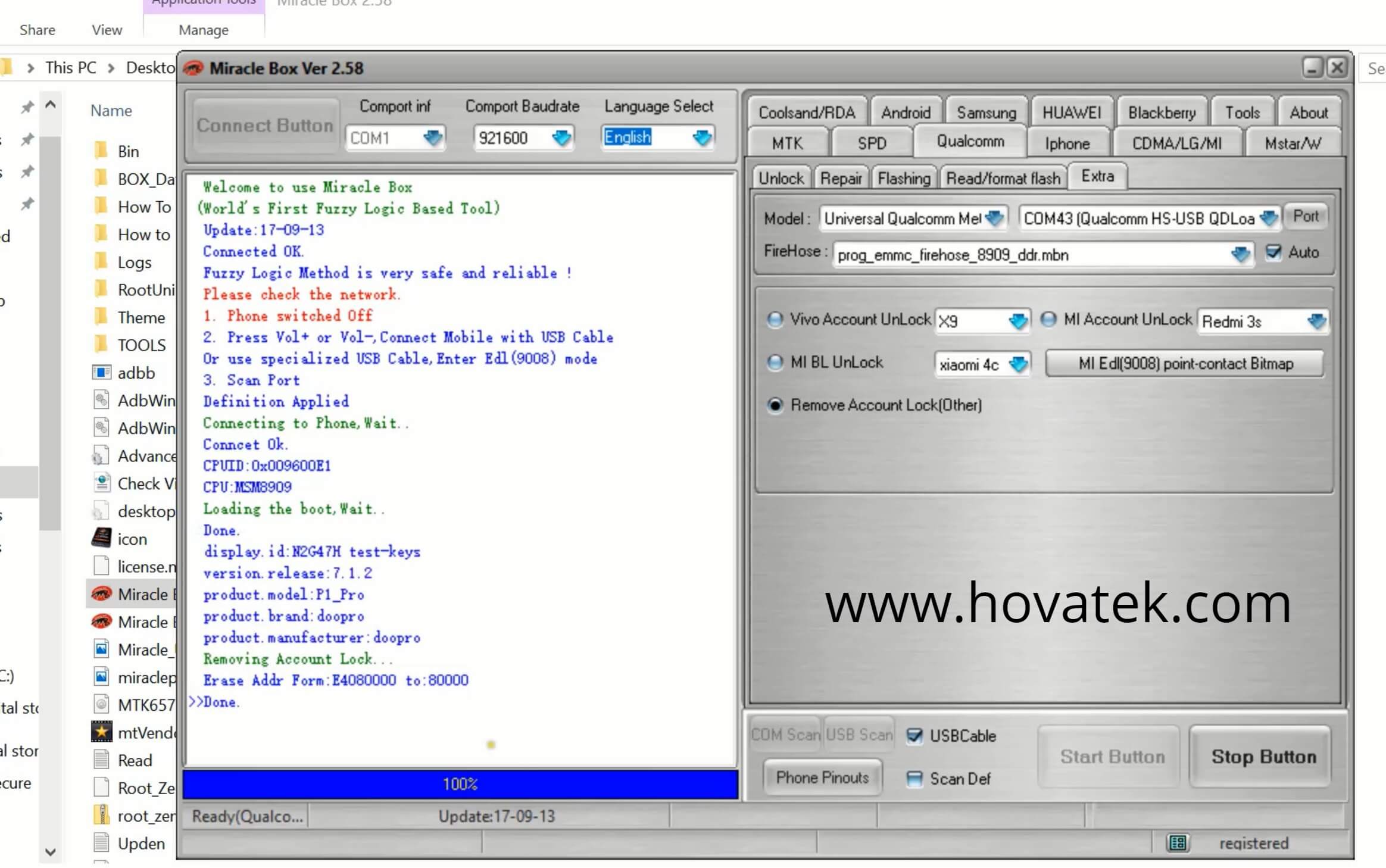Open the Share ribbon tab in Explorer
Viewport: 1386px width, 868px height.
coord(37,30)
